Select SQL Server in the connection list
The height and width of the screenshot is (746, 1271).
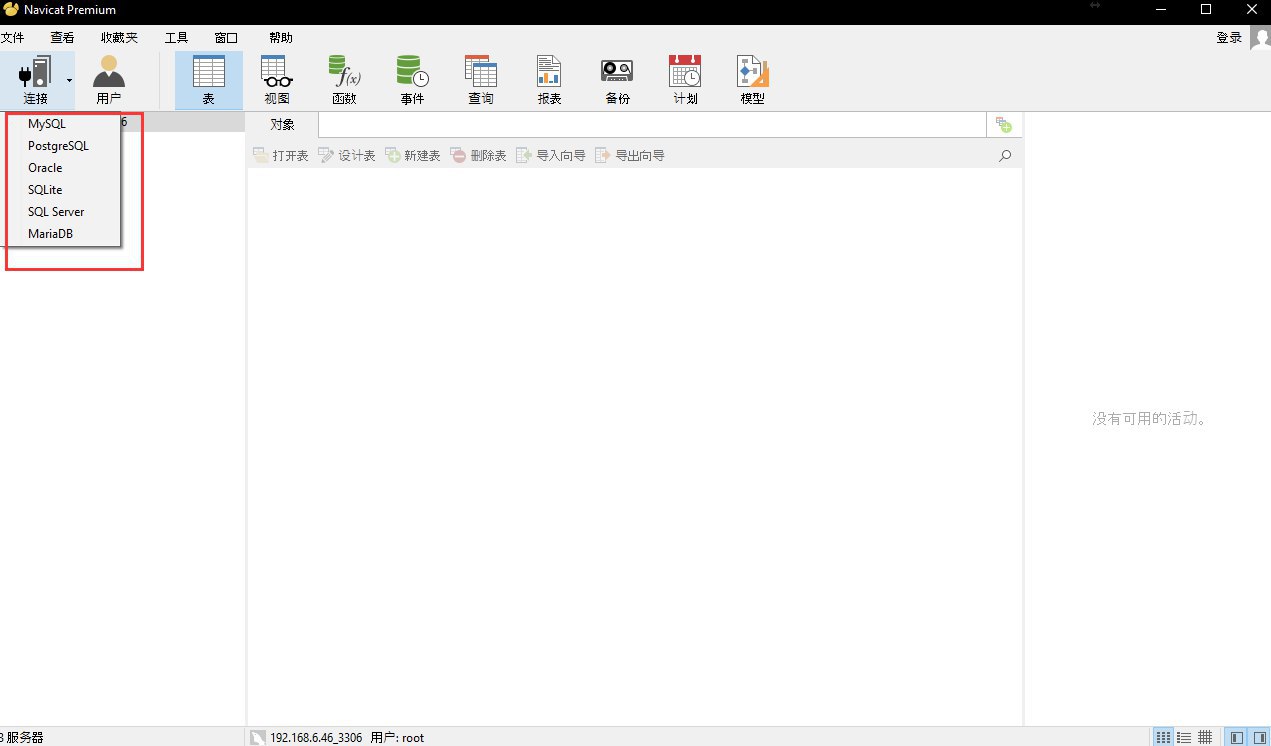(x=56, y=212)
